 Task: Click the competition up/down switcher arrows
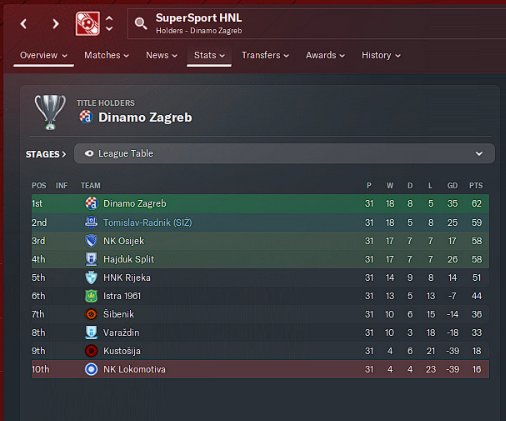pyautogui.click(x=109, y=24)
